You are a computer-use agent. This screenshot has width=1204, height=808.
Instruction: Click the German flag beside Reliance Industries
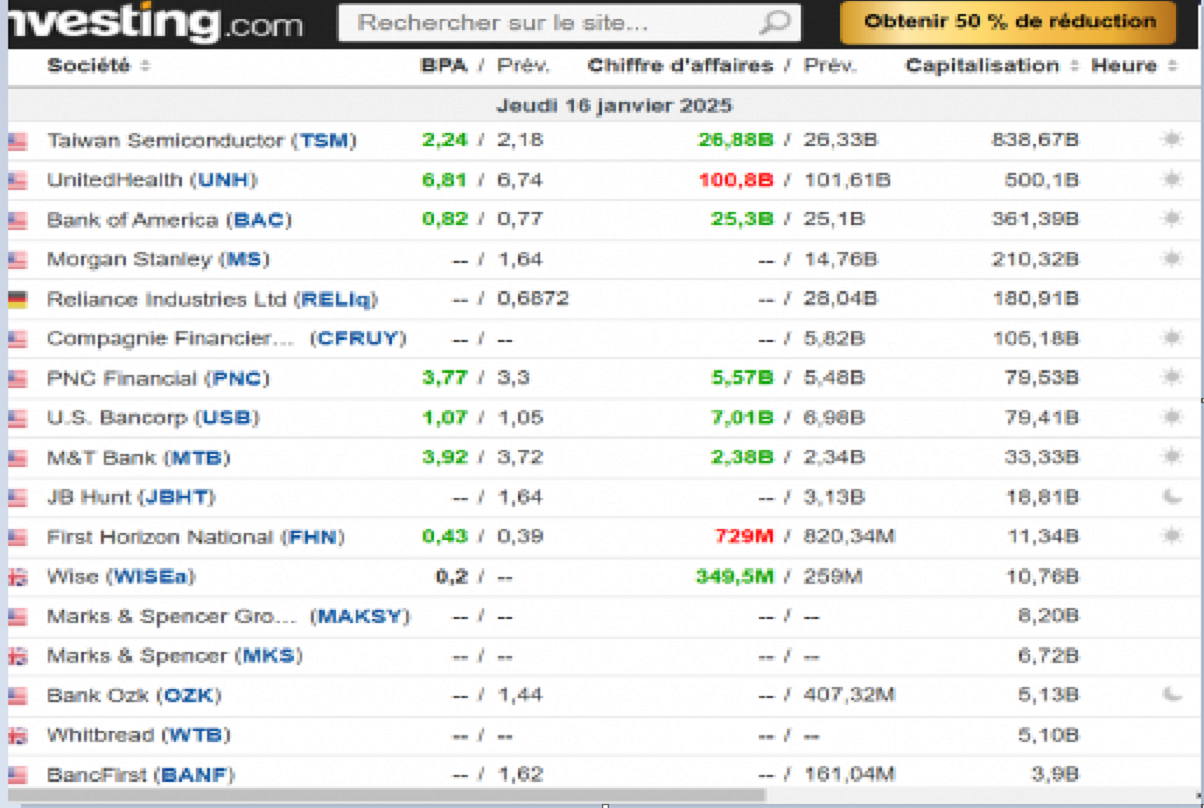click(18, 300)
